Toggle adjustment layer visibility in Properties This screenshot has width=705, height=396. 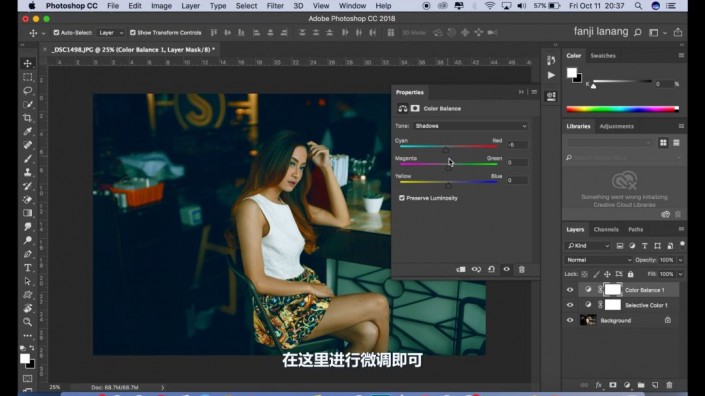click(x=507, y=269)
